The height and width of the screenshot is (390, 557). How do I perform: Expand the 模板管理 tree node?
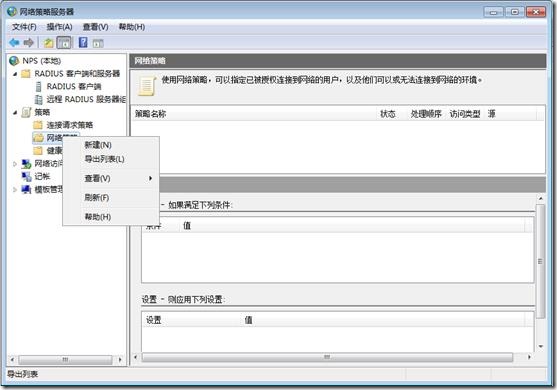tap(15, 189)
